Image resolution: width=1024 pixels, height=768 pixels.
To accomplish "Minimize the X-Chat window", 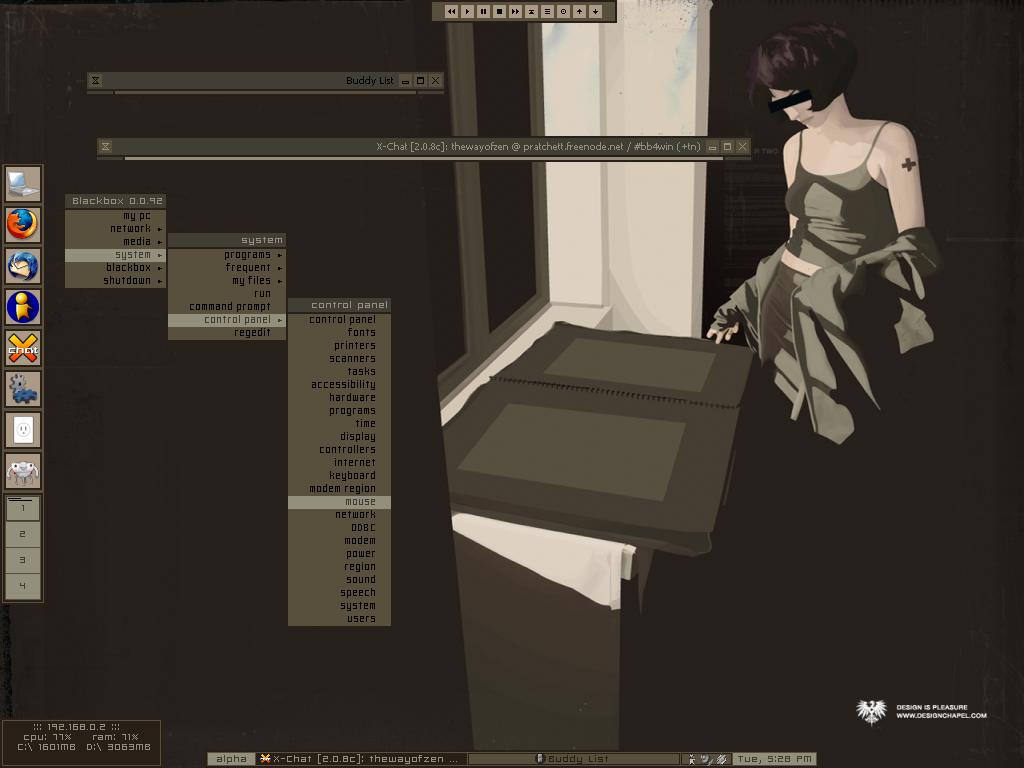I will [712, 146].
